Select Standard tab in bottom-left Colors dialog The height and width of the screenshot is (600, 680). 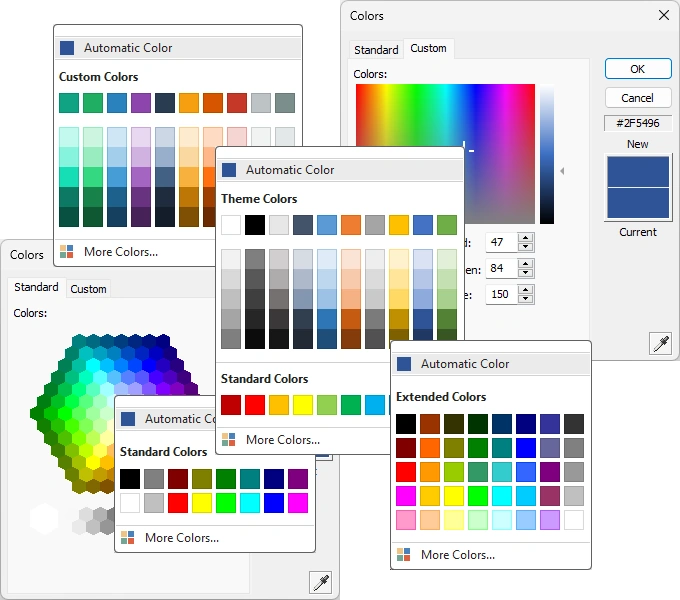36,287
